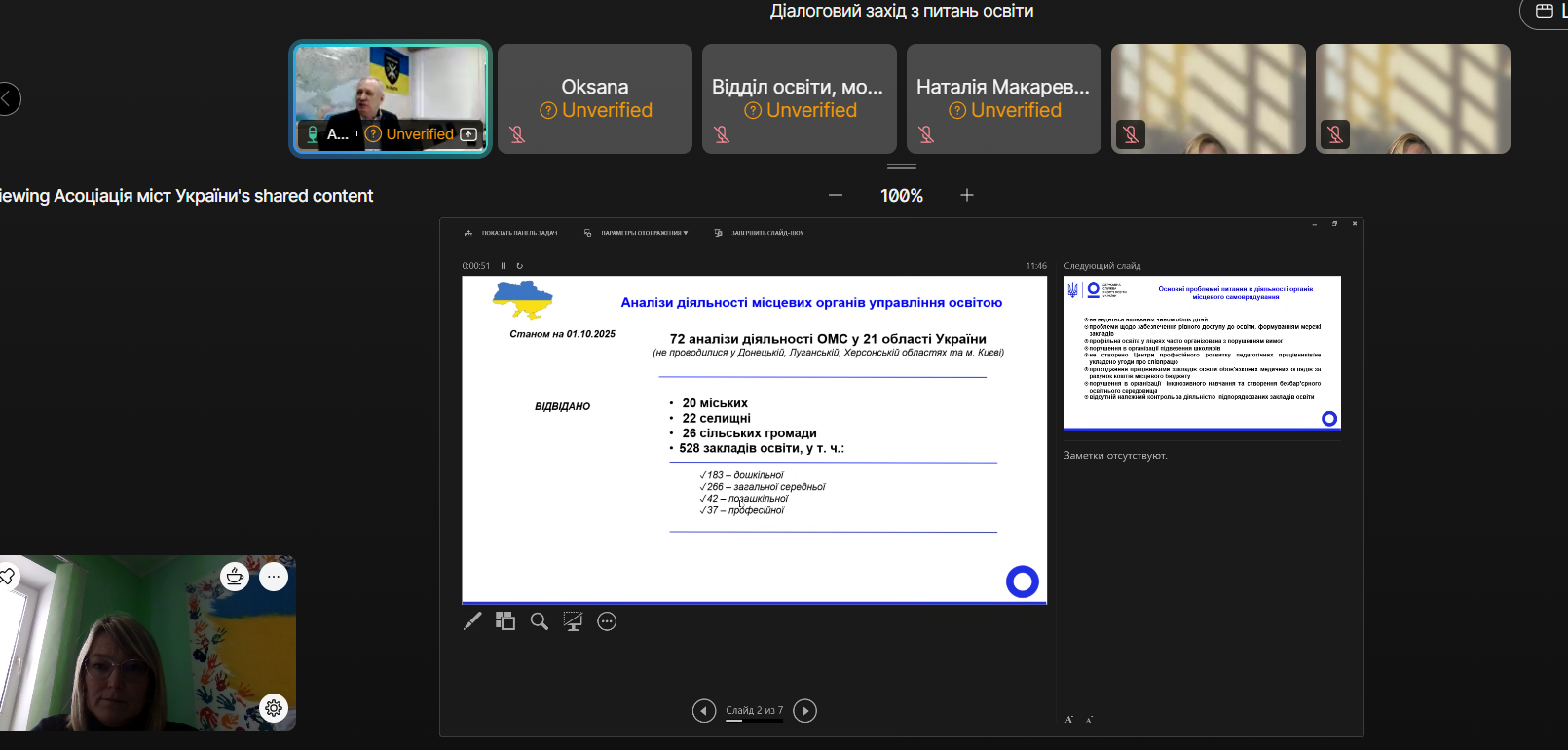
Task: Click the magnifier zoom into slide tool
Action: tap(539, 621)
